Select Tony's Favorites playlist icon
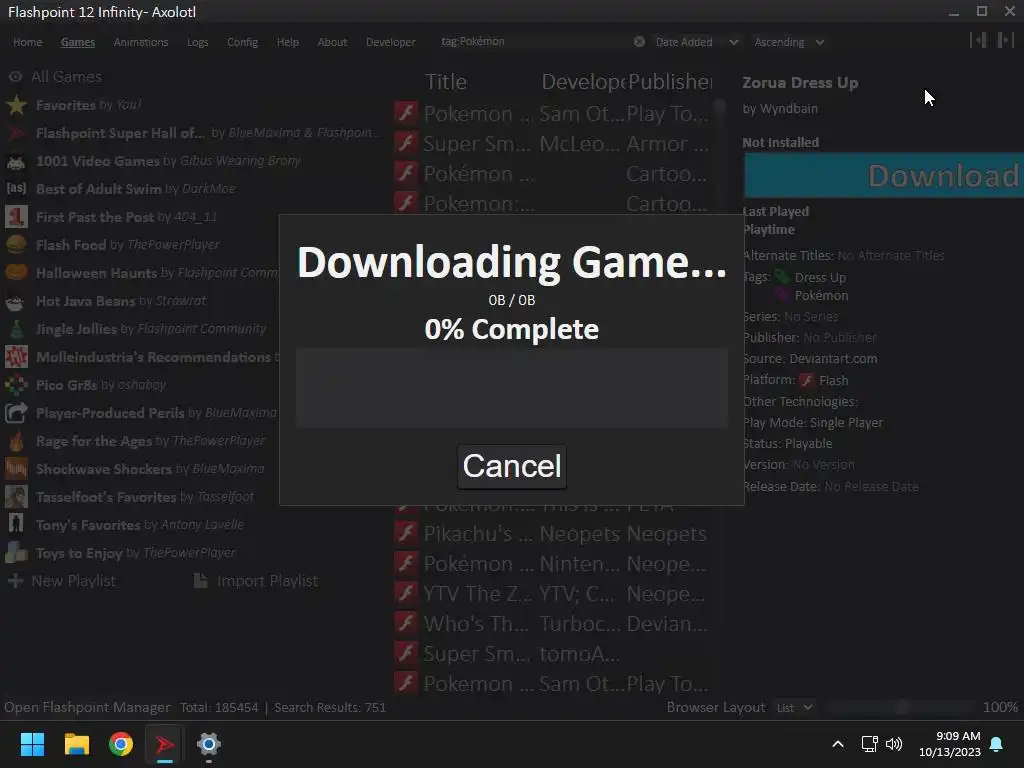This screenshot has height=768, width=1024. coord(16,524)
